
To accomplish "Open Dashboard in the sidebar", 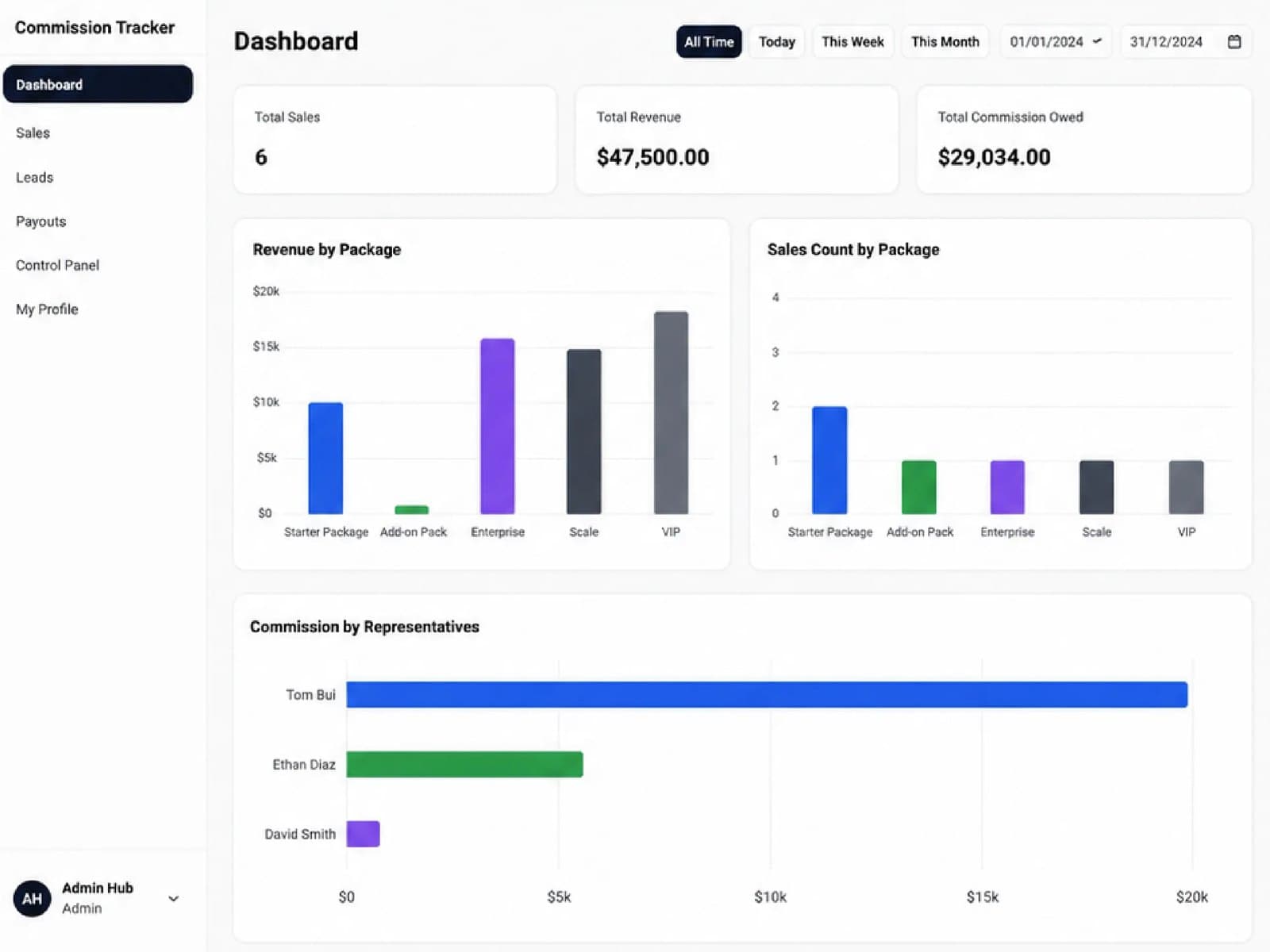I will click(98, 84).
